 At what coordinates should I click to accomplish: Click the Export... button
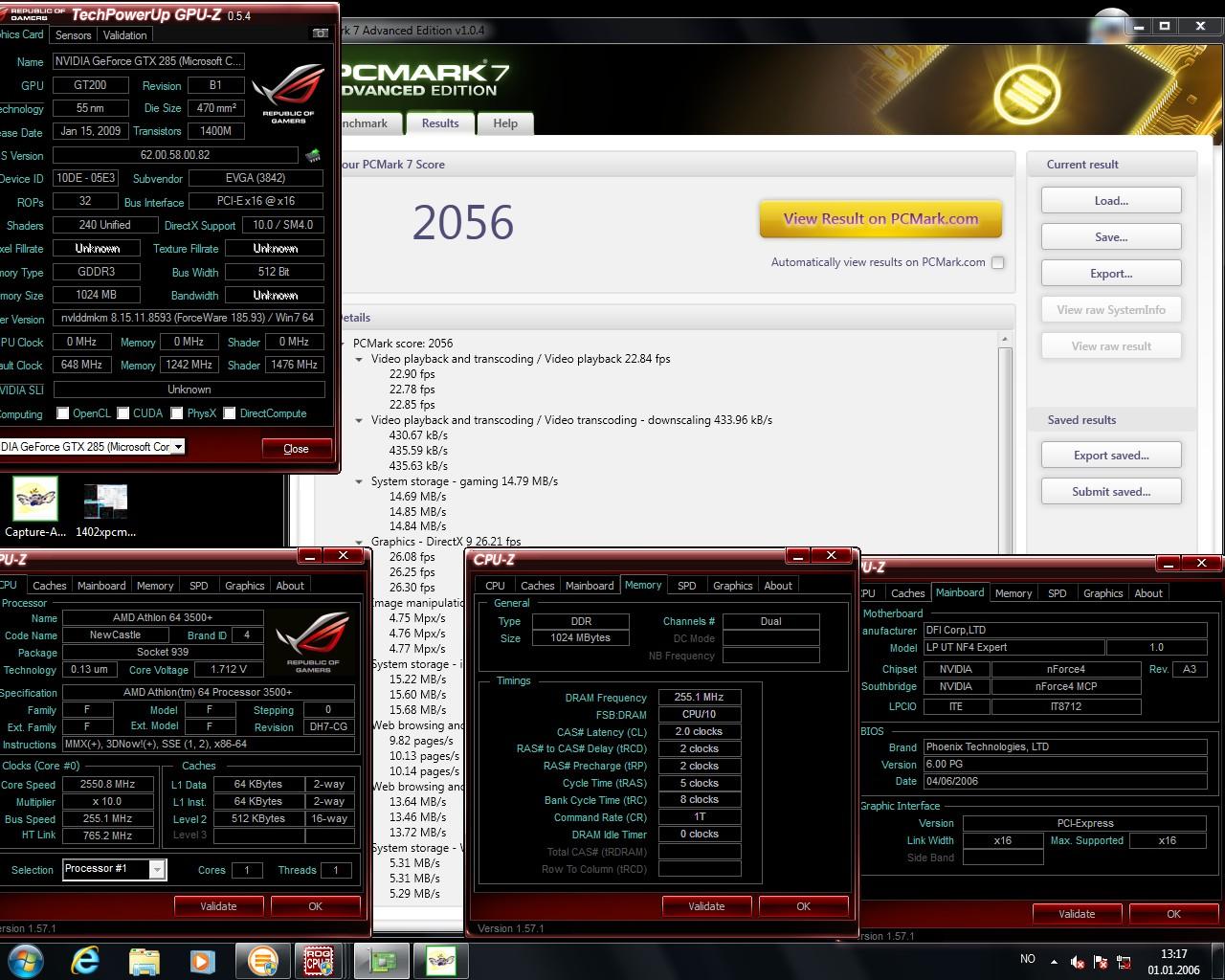(1111, 274)
